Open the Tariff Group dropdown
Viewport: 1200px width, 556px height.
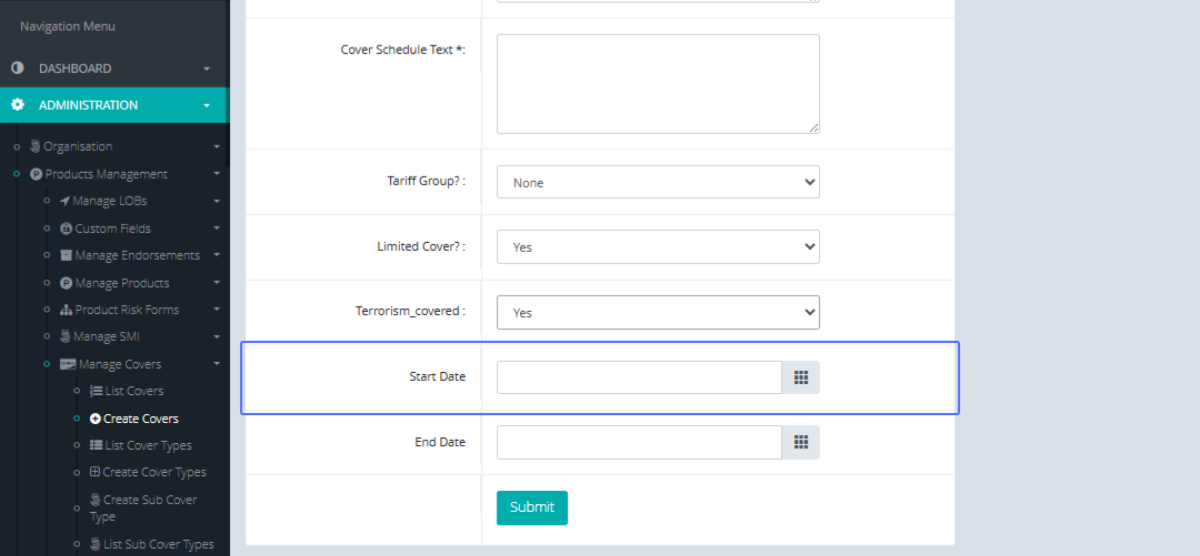tap(657, 182)
